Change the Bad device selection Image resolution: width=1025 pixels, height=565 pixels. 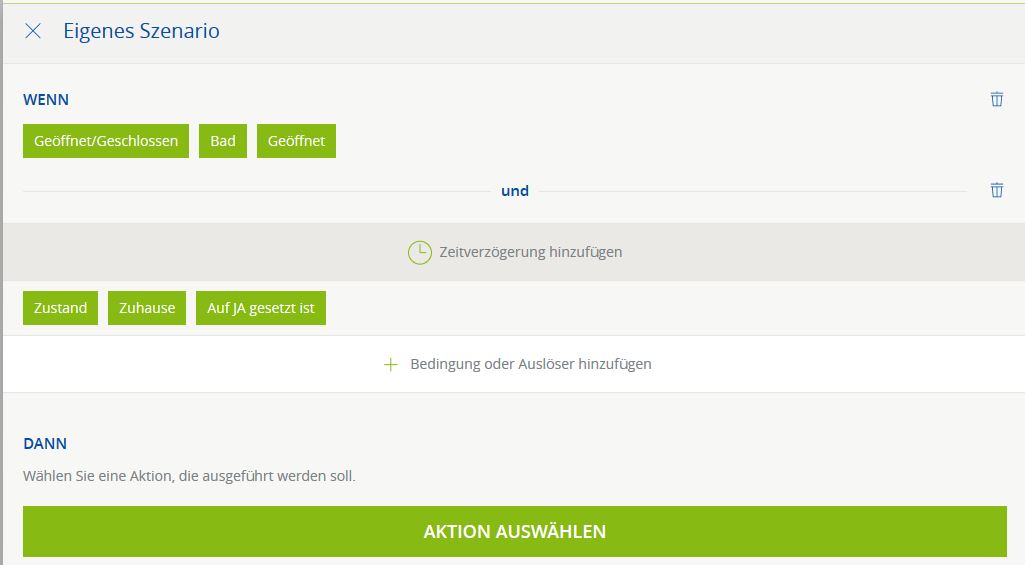pos(223,141)
